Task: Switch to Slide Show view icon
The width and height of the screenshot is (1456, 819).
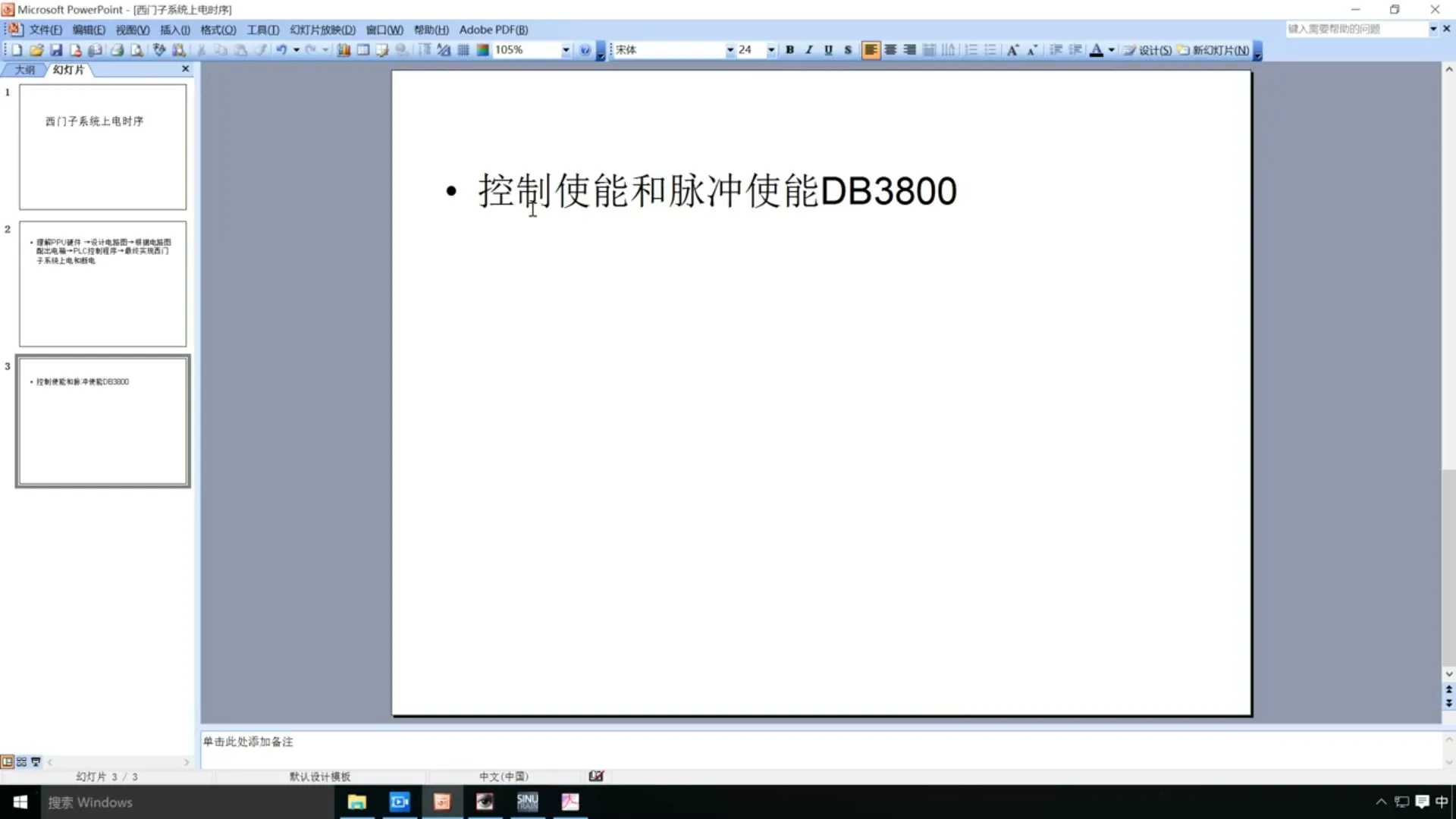Action: click(36, 762)
